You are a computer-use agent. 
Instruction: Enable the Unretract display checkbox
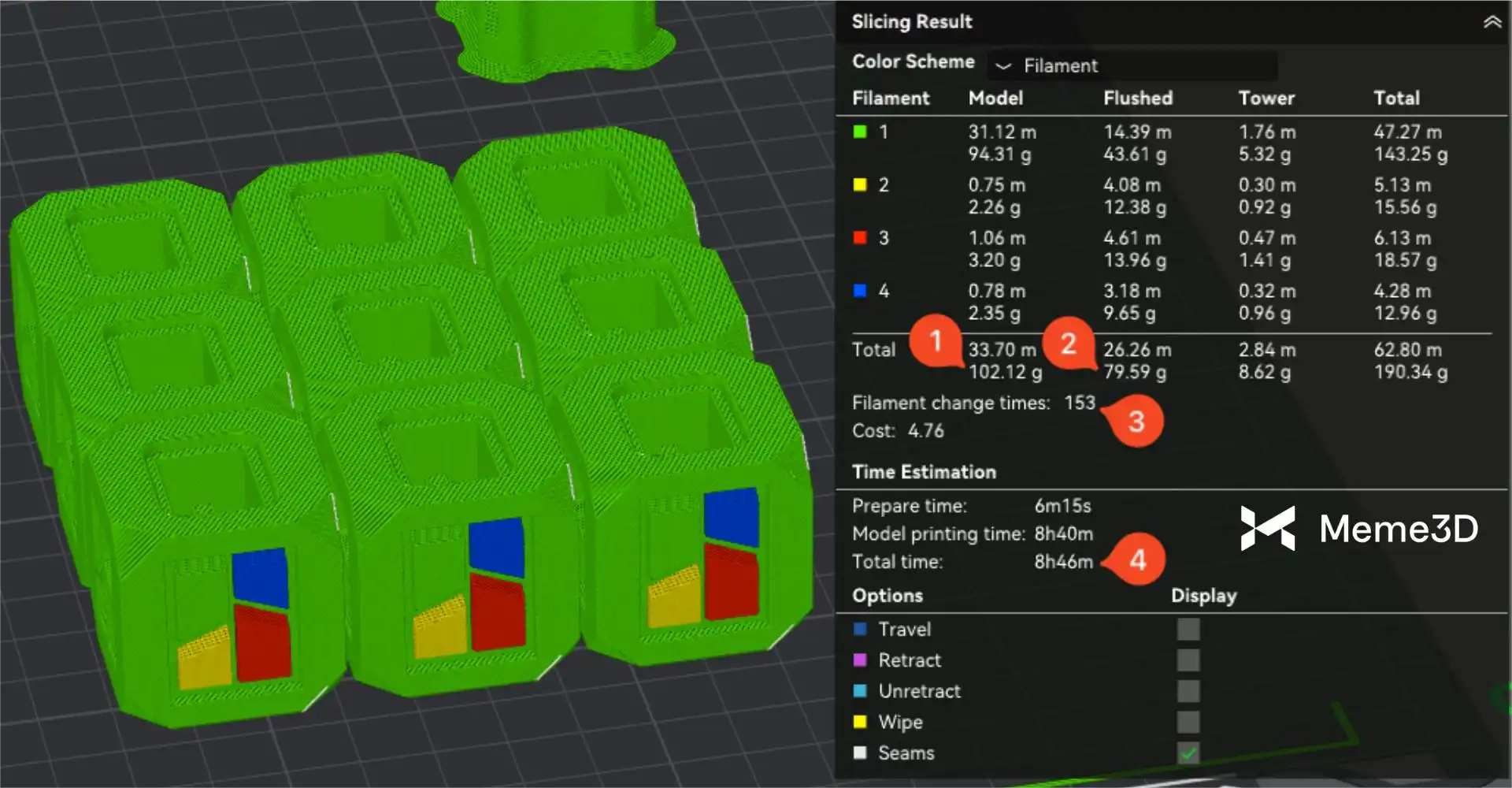click(x=1188, y=691)
